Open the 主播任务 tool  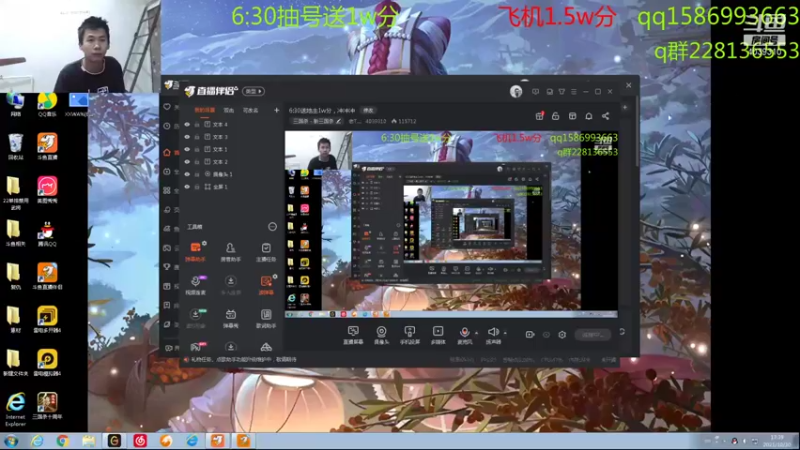[x=266, y=252]
